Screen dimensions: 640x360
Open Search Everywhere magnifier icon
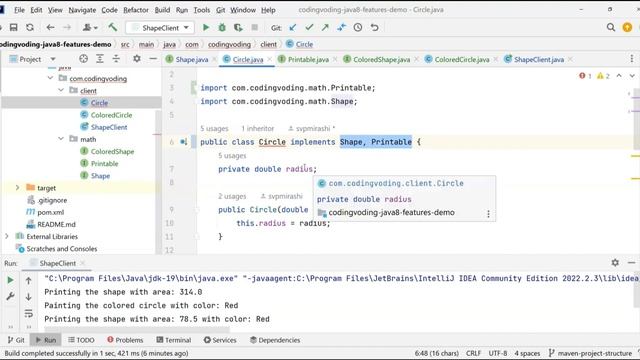611,27
